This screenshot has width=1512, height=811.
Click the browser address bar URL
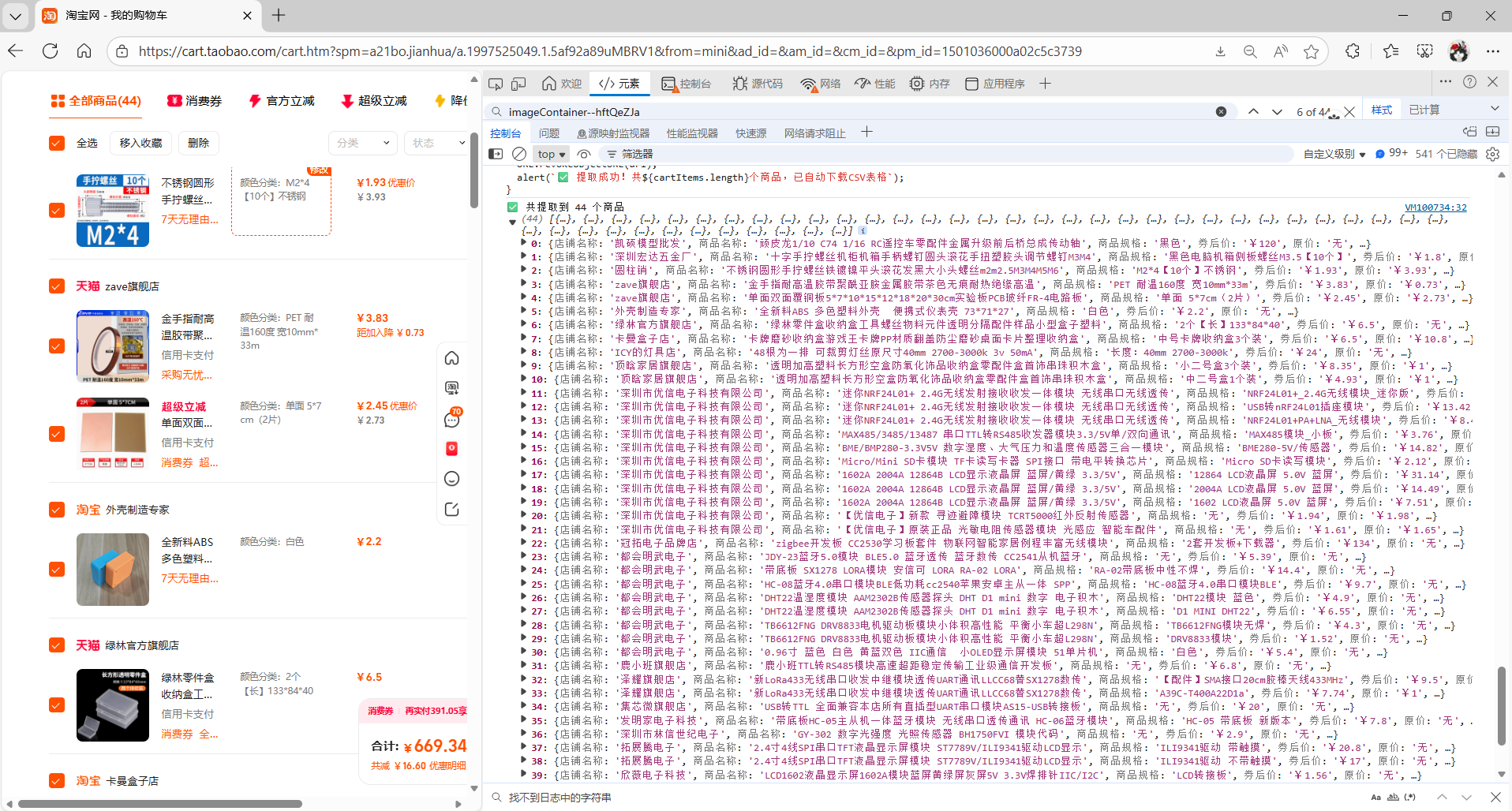pos(610,51)
